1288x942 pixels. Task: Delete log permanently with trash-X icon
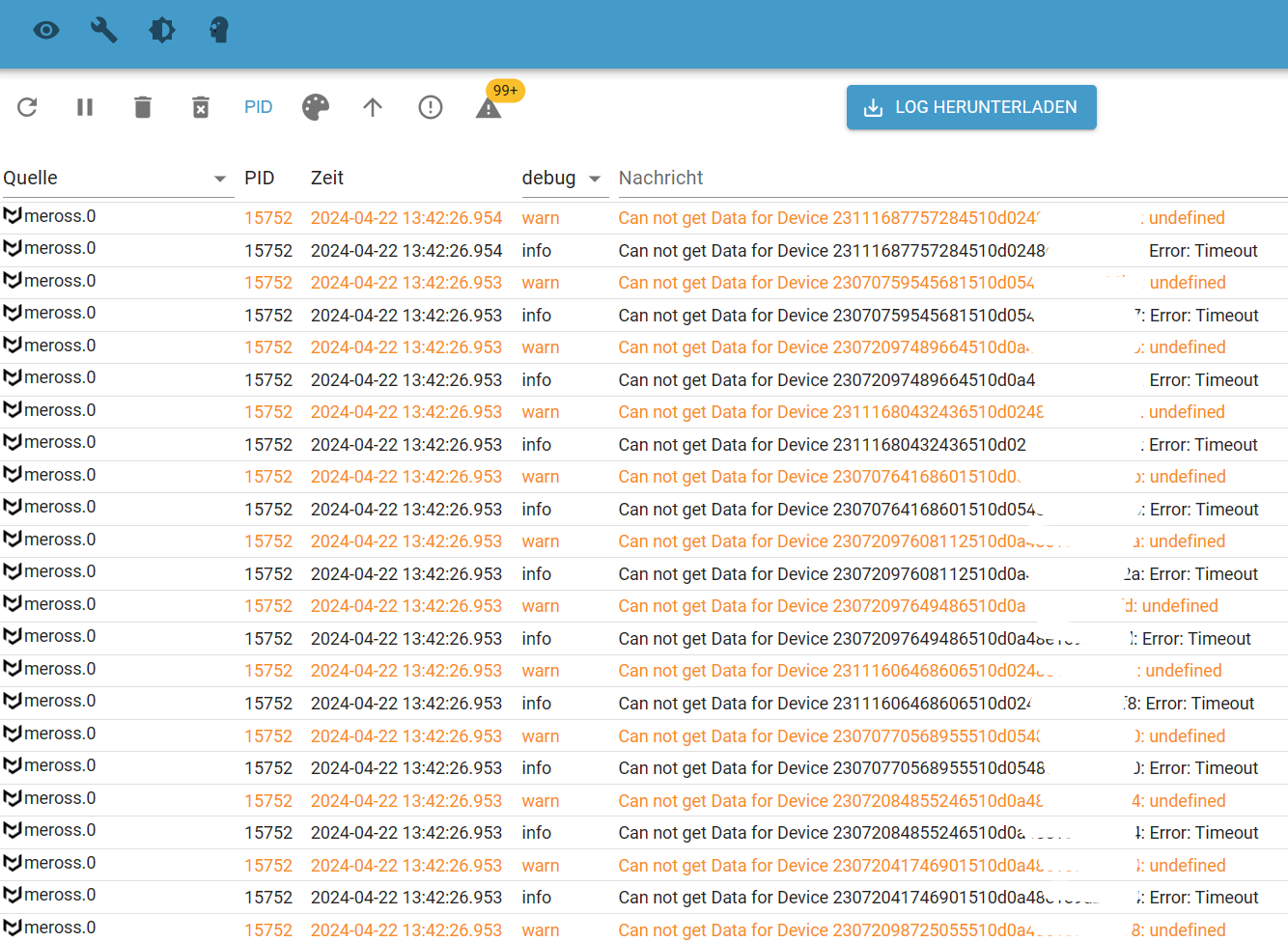201,107
